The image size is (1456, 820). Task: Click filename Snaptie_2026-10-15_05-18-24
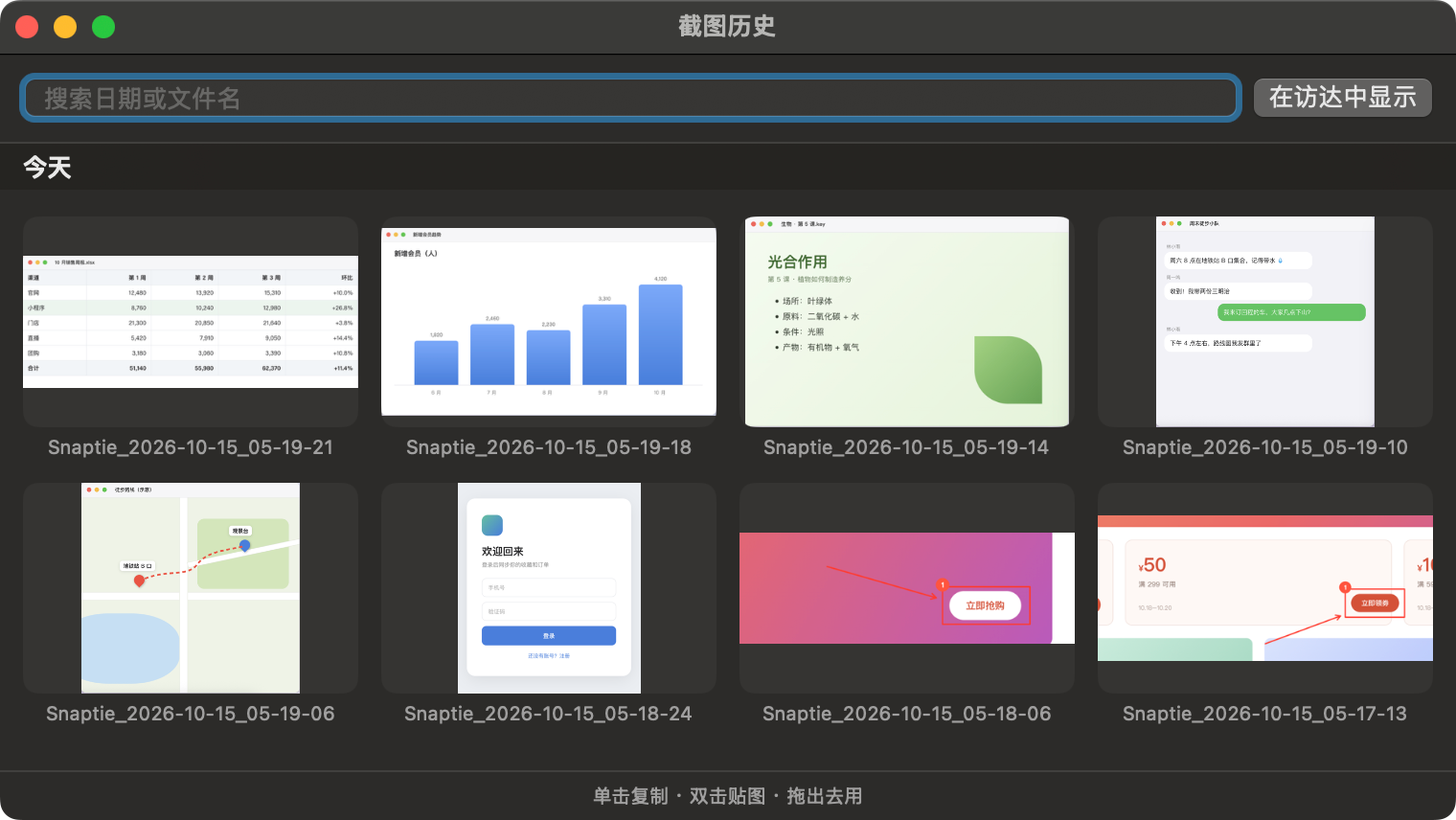(x=548, y=714)
